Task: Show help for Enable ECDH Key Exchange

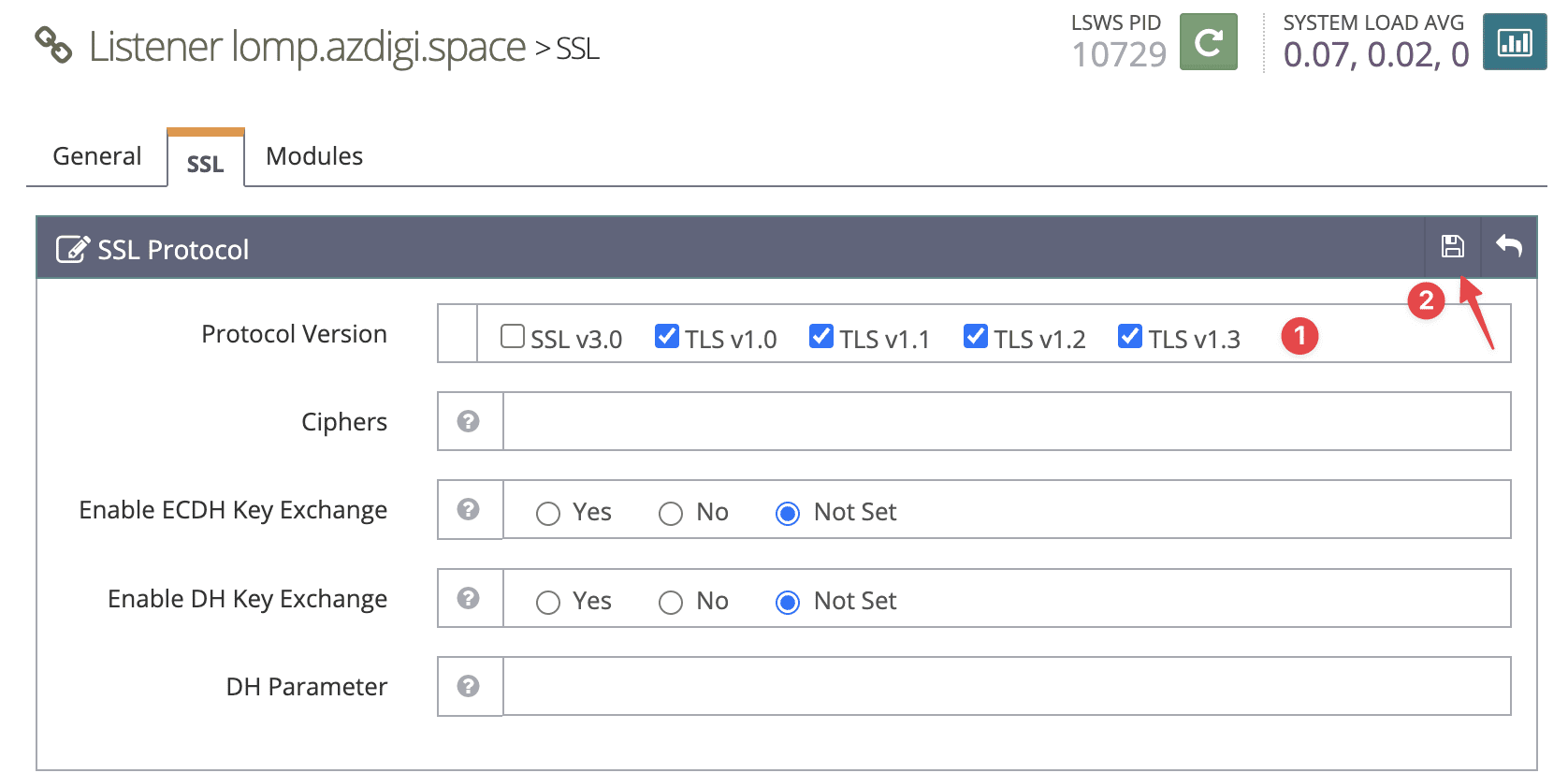Action: click(469, 509)
